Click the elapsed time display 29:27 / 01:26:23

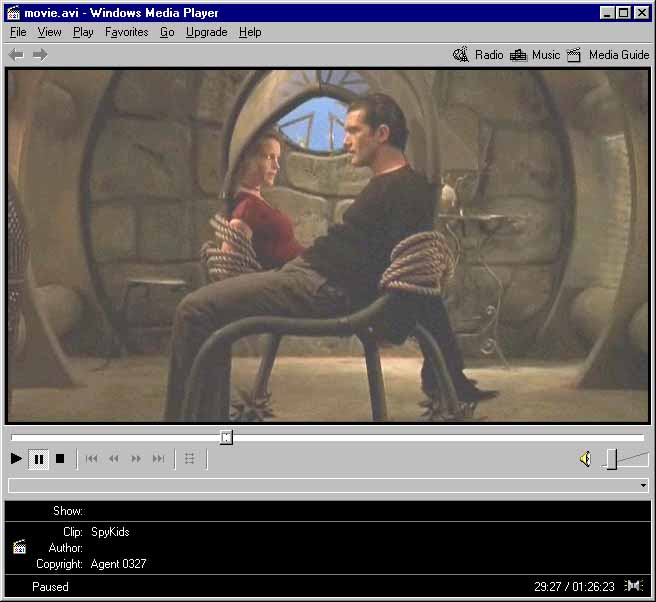click(574, 587)
